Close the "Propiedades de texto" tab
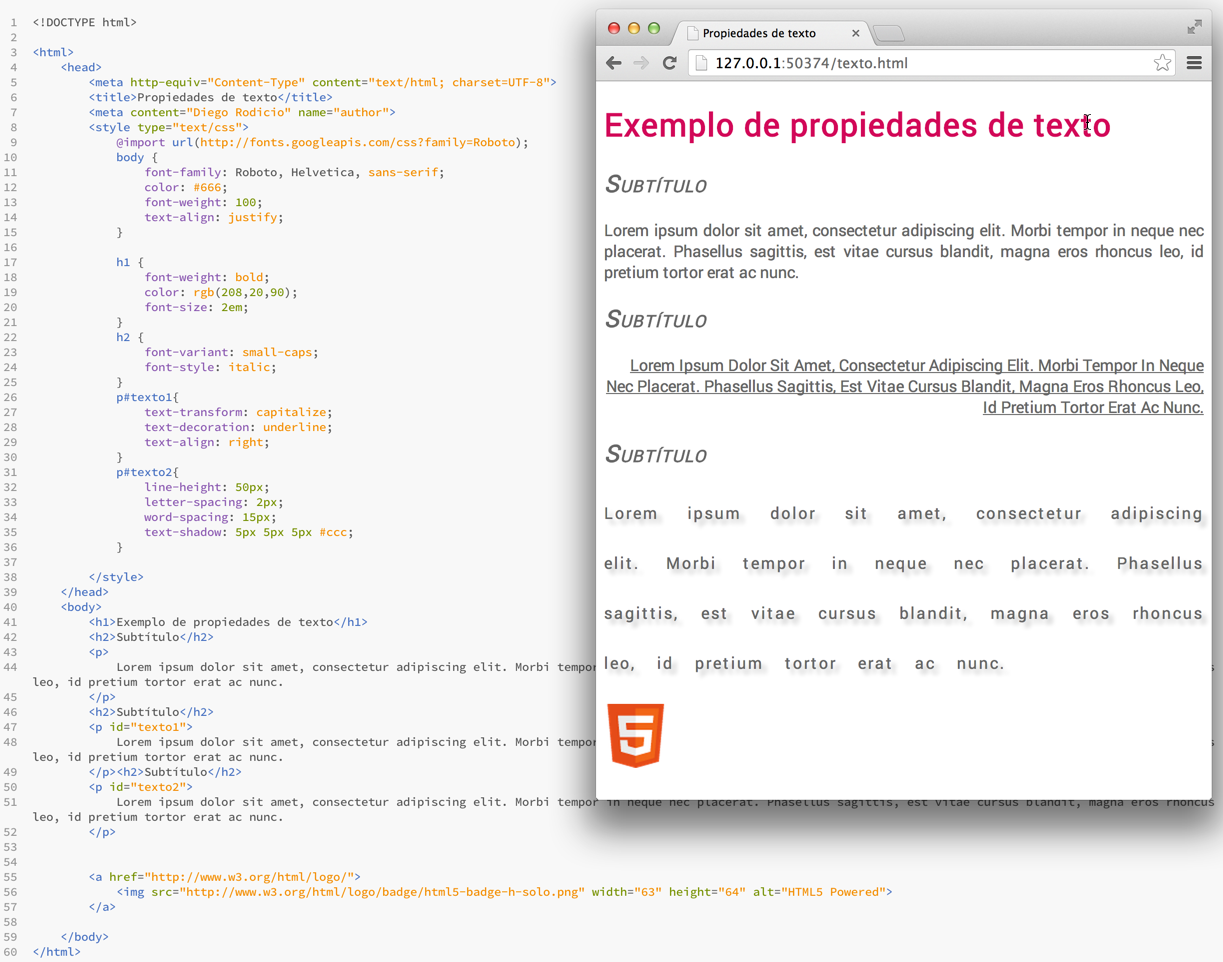1223x962 pixels. (x=855, y=33)
